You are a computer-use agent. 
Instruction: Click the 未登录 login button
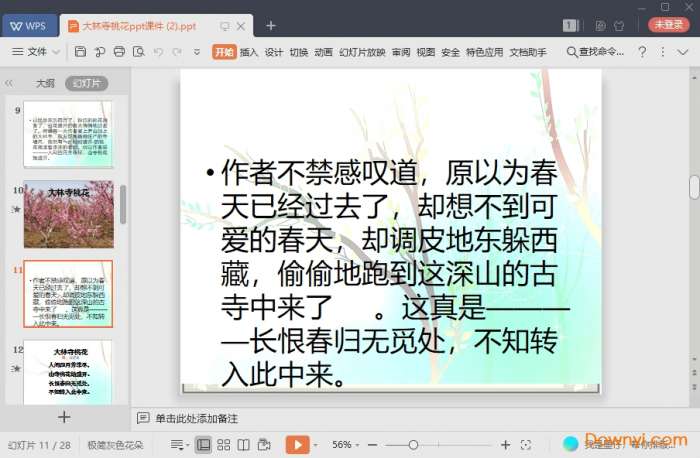point(669,25)
